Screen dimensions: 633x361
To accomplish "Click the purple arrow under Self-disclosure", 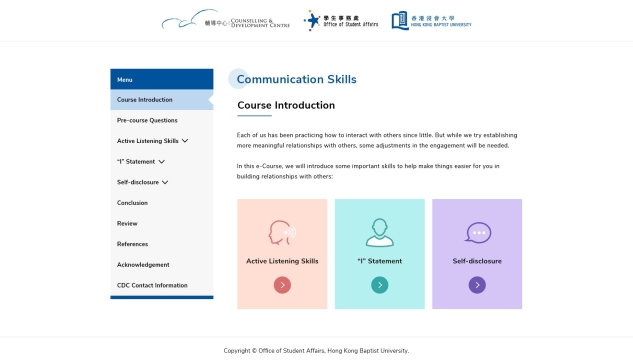I will (x=477, y=285).
